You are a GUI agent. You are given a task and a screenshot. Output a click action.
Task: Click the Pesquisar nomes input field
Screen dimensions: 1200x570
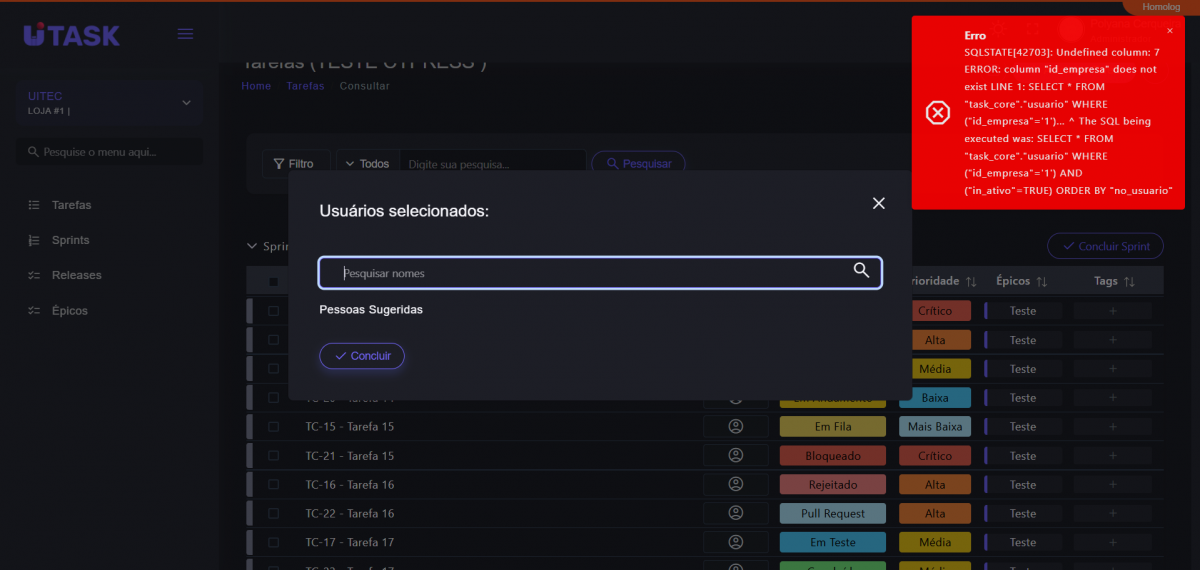[590, 273]
